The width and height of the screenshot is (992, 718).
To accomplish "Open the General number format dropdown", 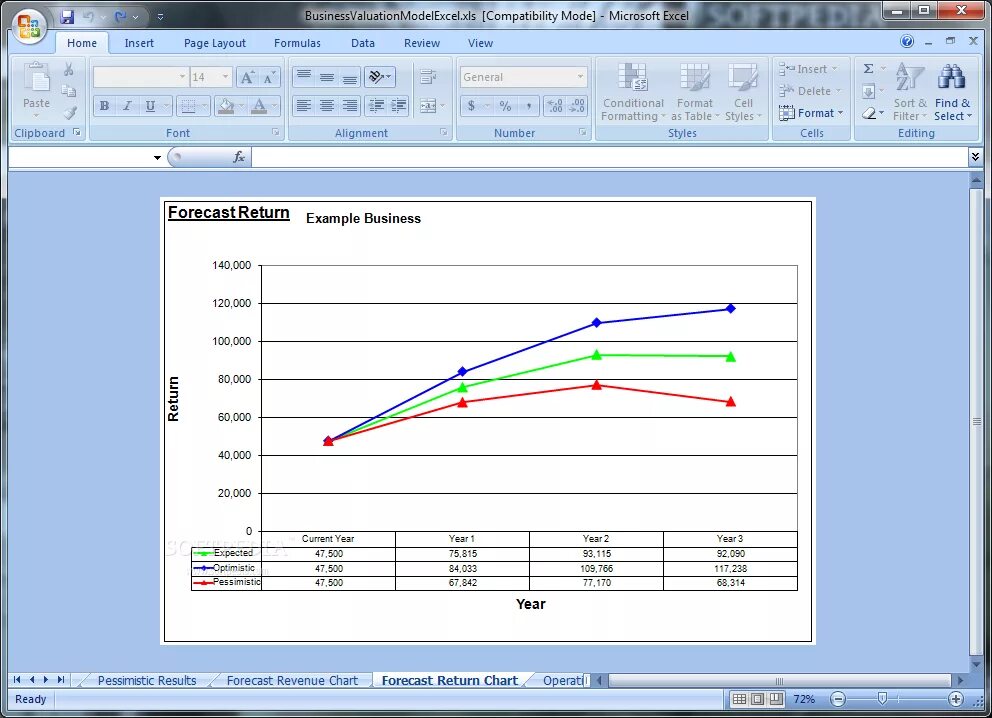I will tap(580, 77).
